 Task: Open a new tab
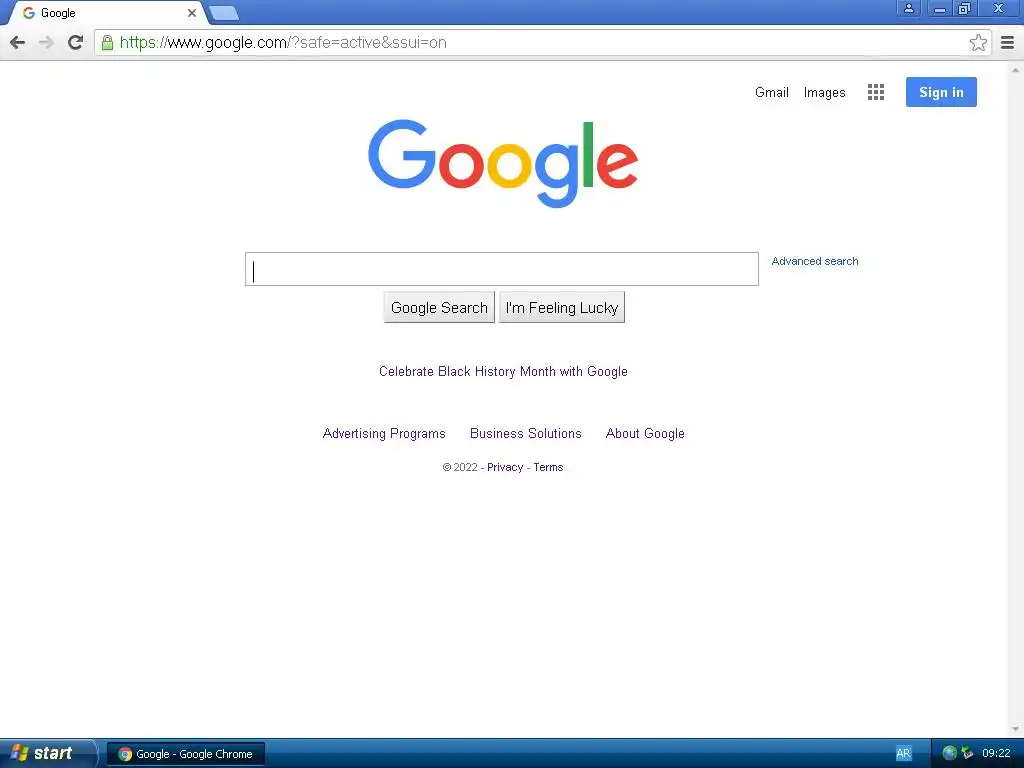point(224,13)
